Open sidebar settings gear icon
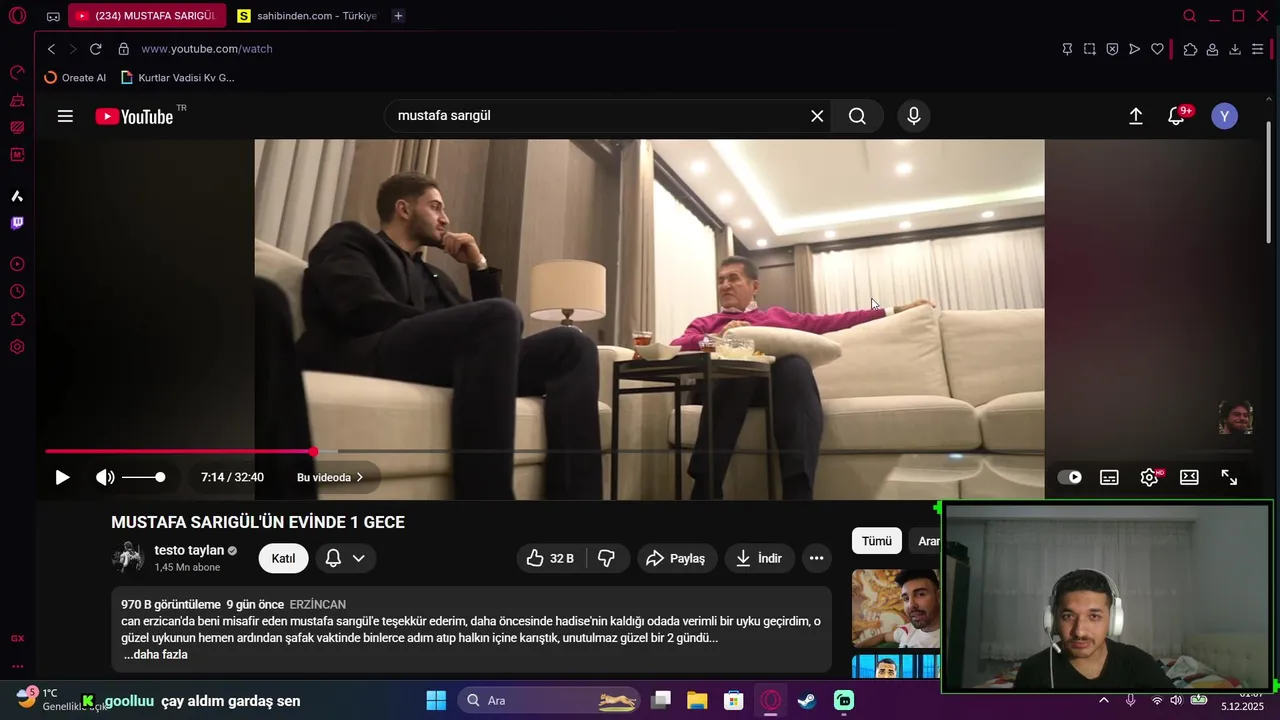The image size is (1280, 720). 17,347
